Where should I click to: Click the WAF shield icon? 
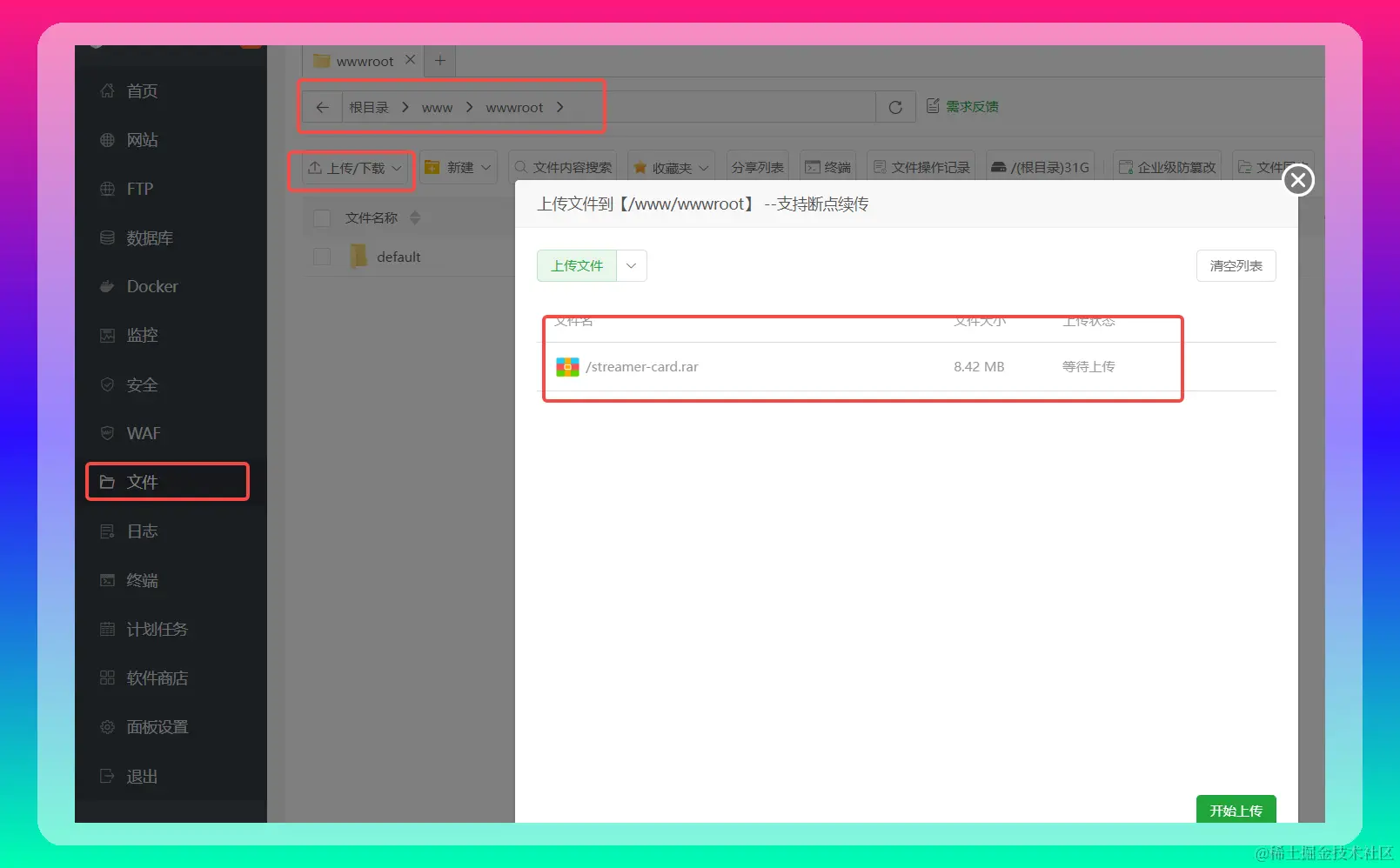(107, 433)
